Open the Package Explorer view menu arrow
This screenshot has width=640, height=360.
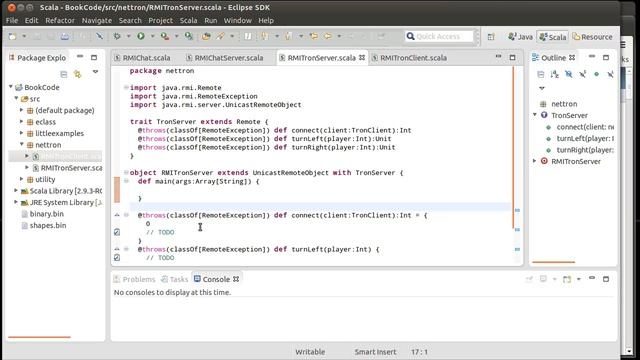(96, 72)
